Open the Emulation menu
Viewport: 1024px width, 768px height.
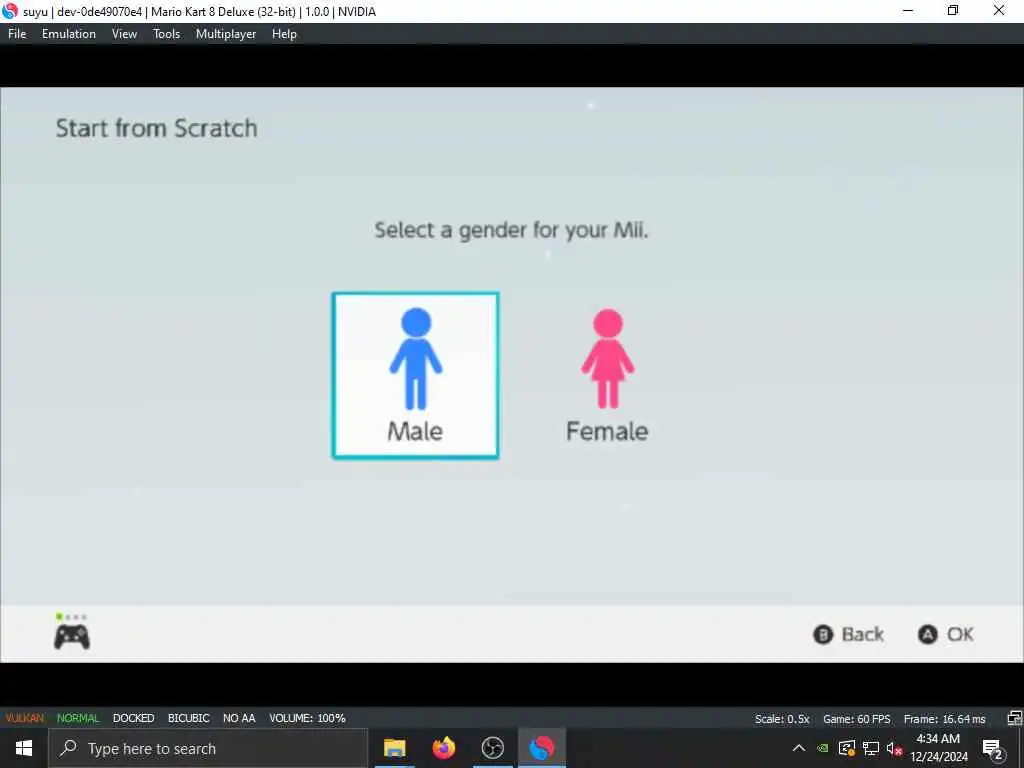point(69,34)
